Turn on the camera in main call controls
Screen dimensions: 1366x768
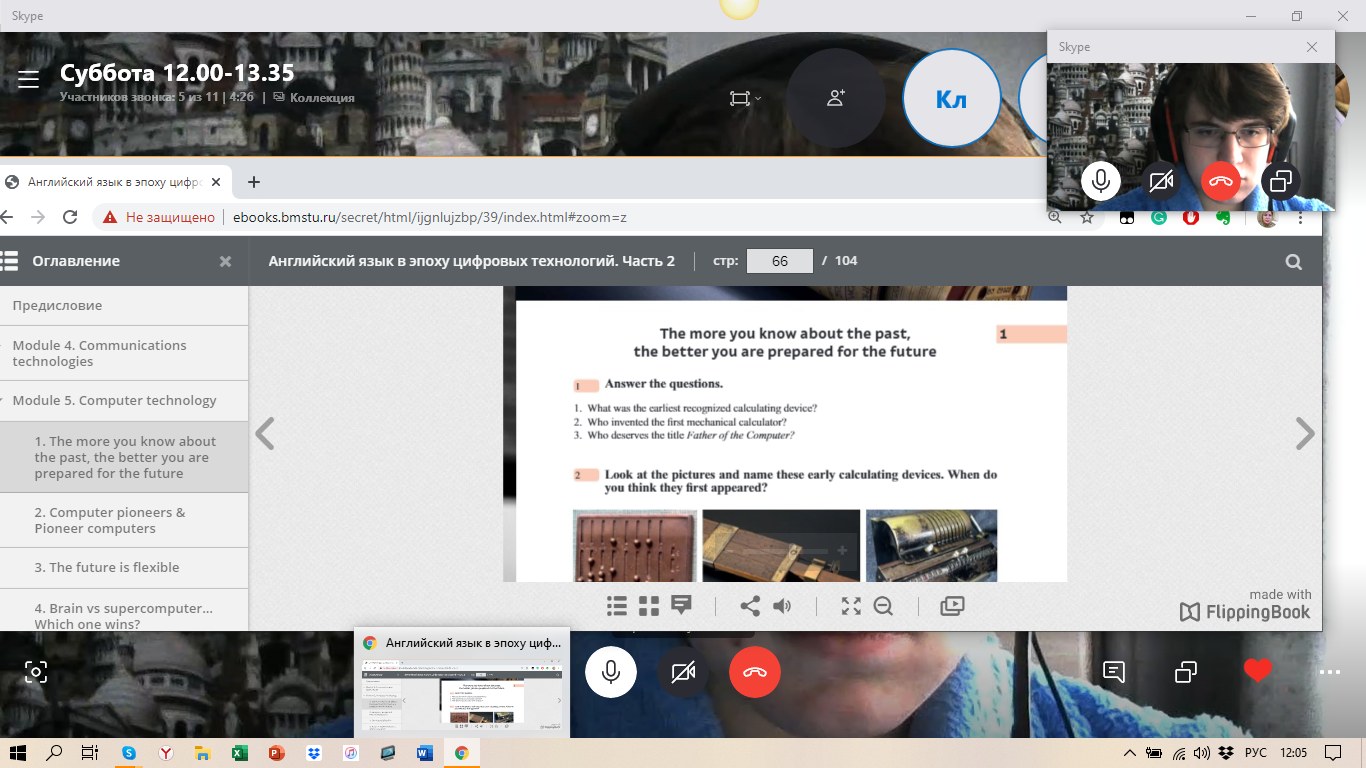[683, 672]
